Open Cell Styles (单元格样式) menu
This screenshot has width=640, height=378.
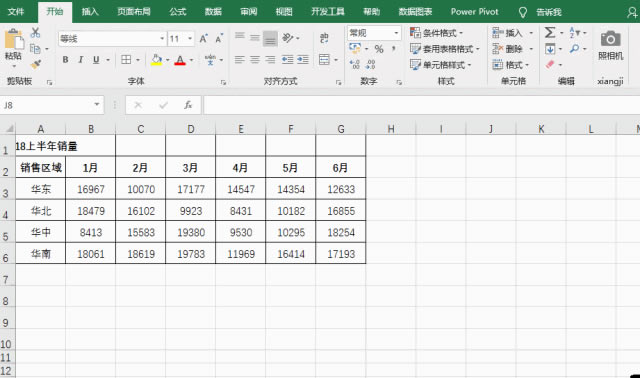[x=440, y=64]
